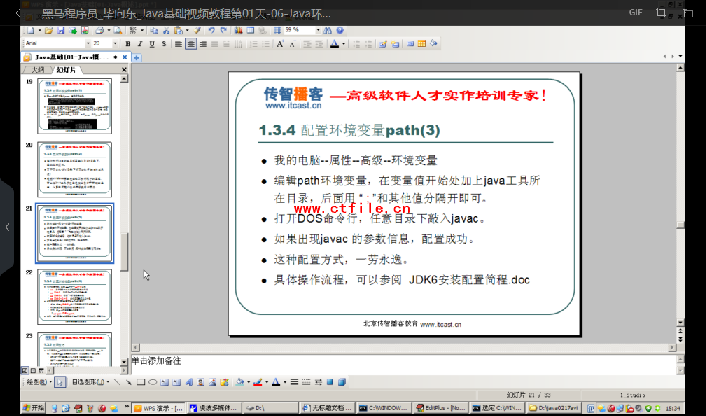Switch to the 大纲 outline tab
The width and height of the screenshot is (706, 416).
(37, 71)
